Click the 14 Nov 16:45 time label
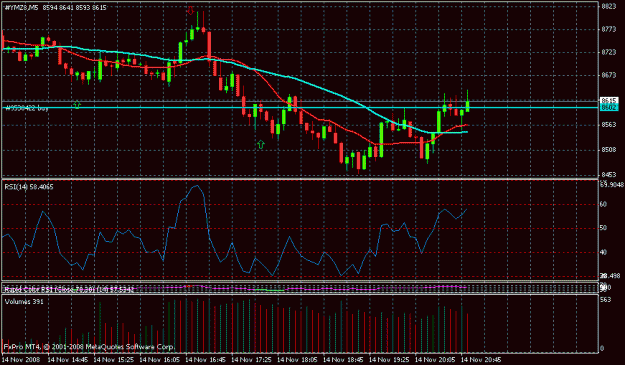The image size is (625, 365). (x=206, y=359)
